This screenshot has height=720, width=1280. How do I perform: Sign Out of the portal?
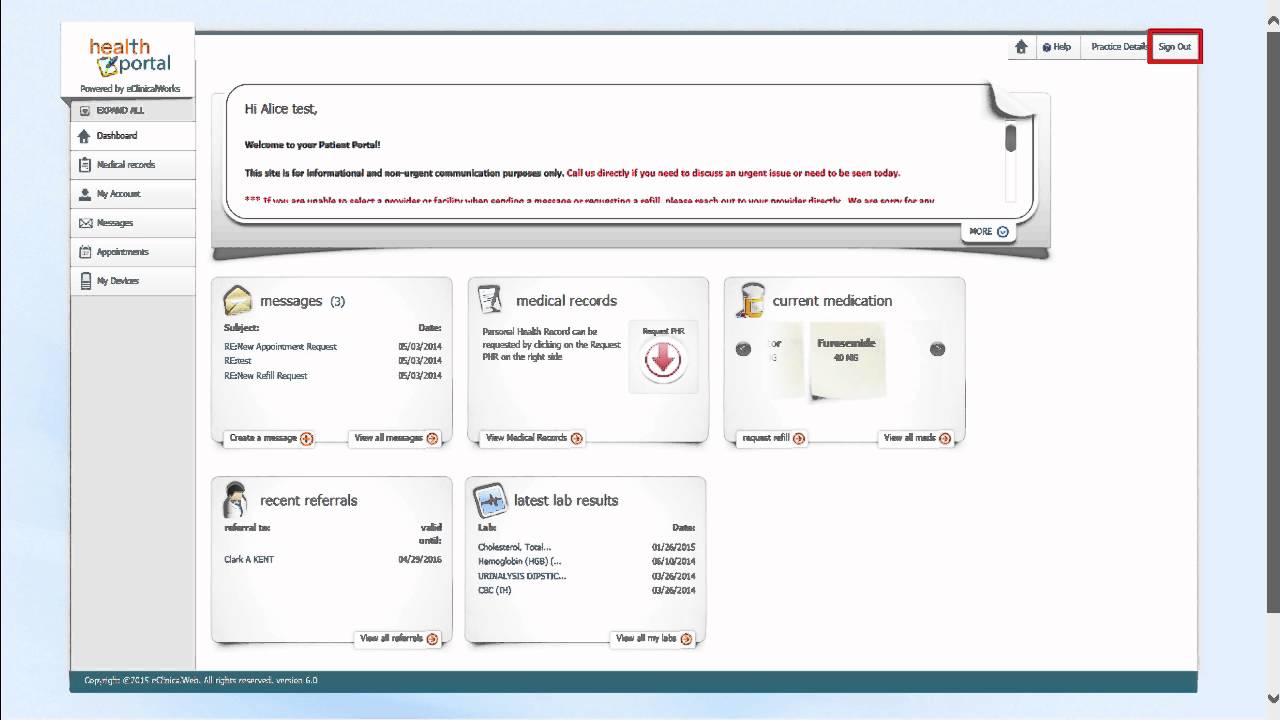click(x=1175, y=47)
